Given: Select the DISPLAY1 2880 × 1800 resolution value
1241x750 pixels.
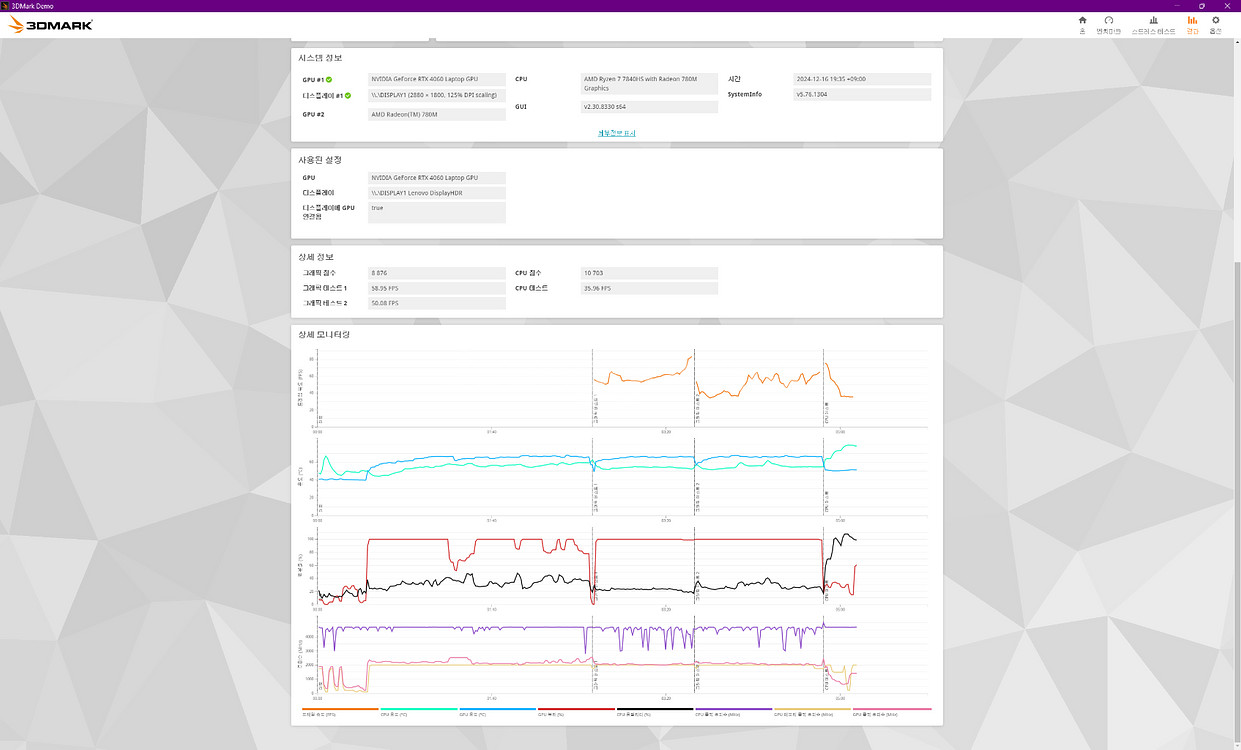Looking at the screenshot, I should (436, 96).
